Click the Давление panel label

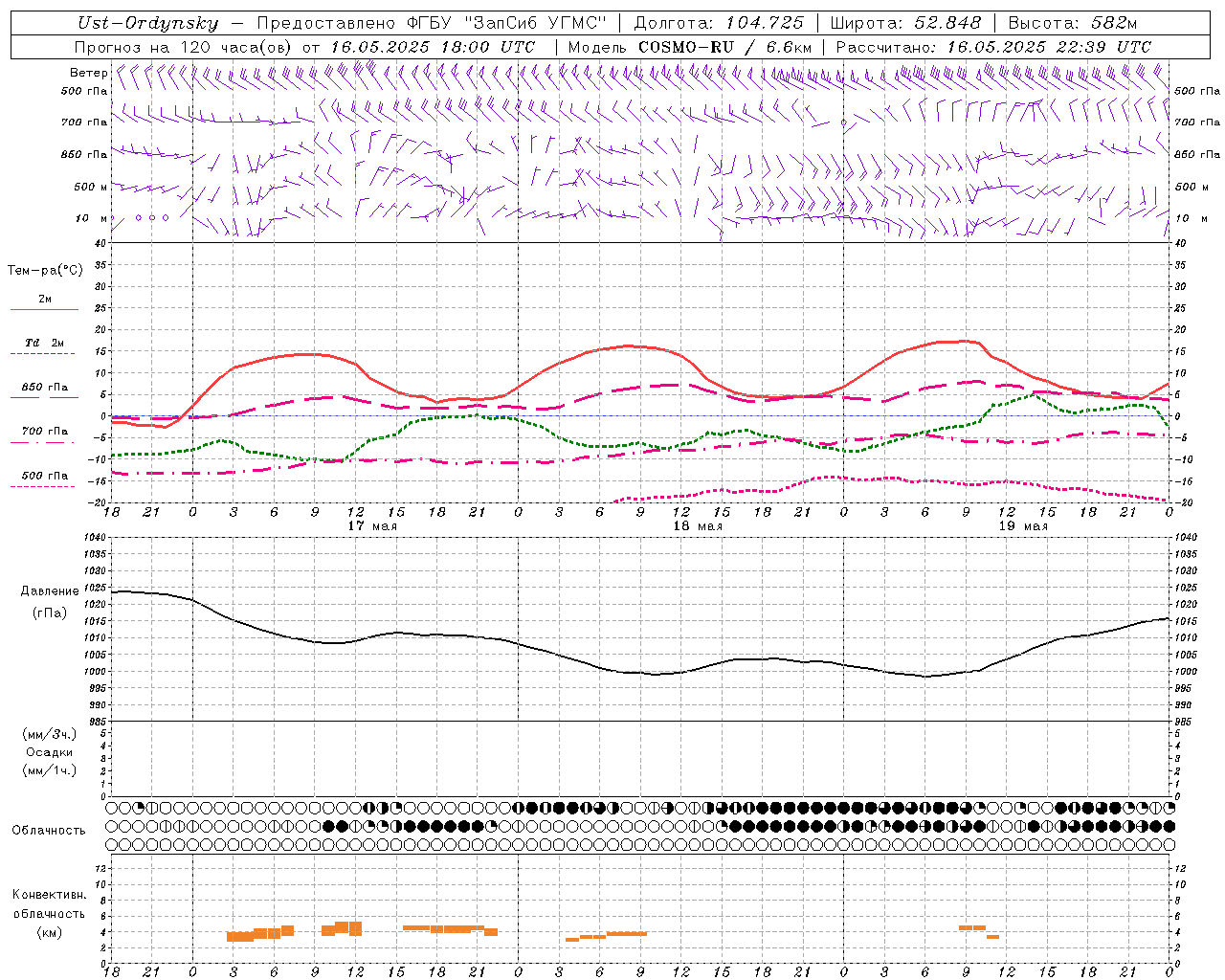(50, 591)
